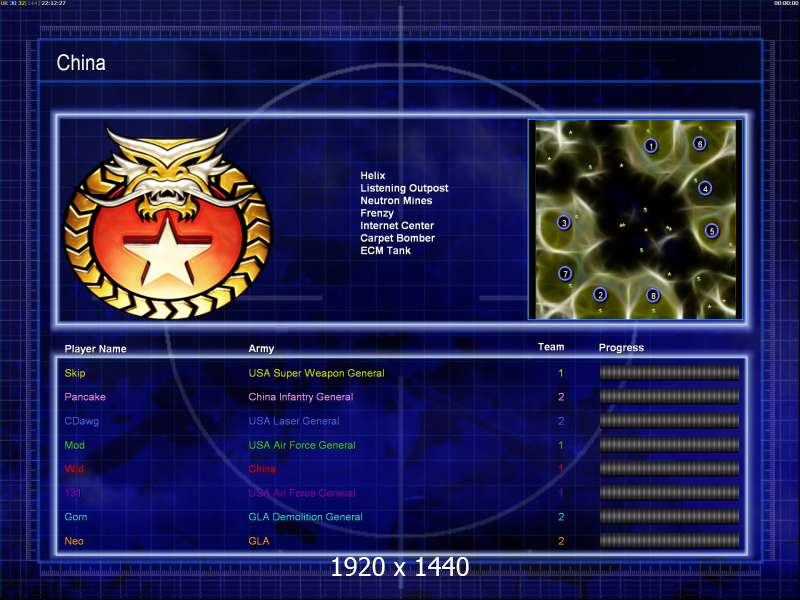This screenshot has width=800, height=600.
Task: Click Pancake's team number 2
Action: (x=561, y=397)
